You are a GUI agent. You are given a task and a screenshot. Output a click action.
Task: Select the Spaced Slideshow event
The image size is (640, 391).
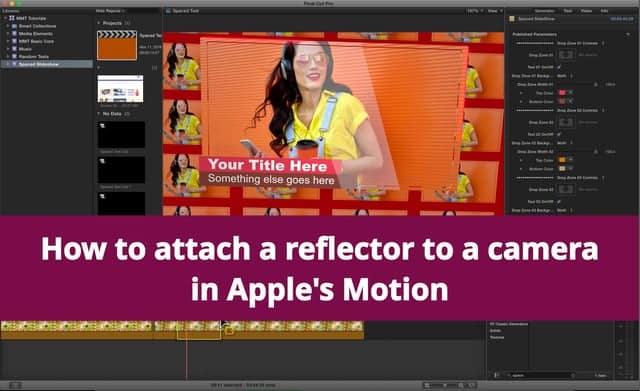click(x=47, y=64)
